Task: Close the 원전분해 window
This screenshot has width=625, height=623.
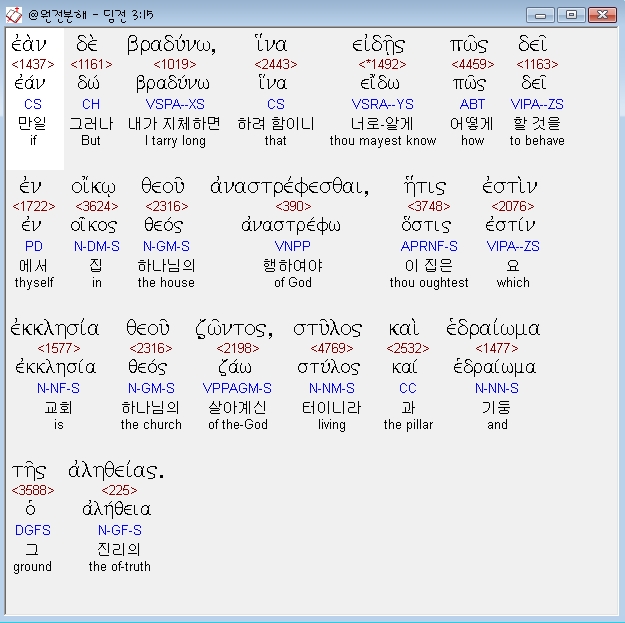Action: [x=602, y=15]
